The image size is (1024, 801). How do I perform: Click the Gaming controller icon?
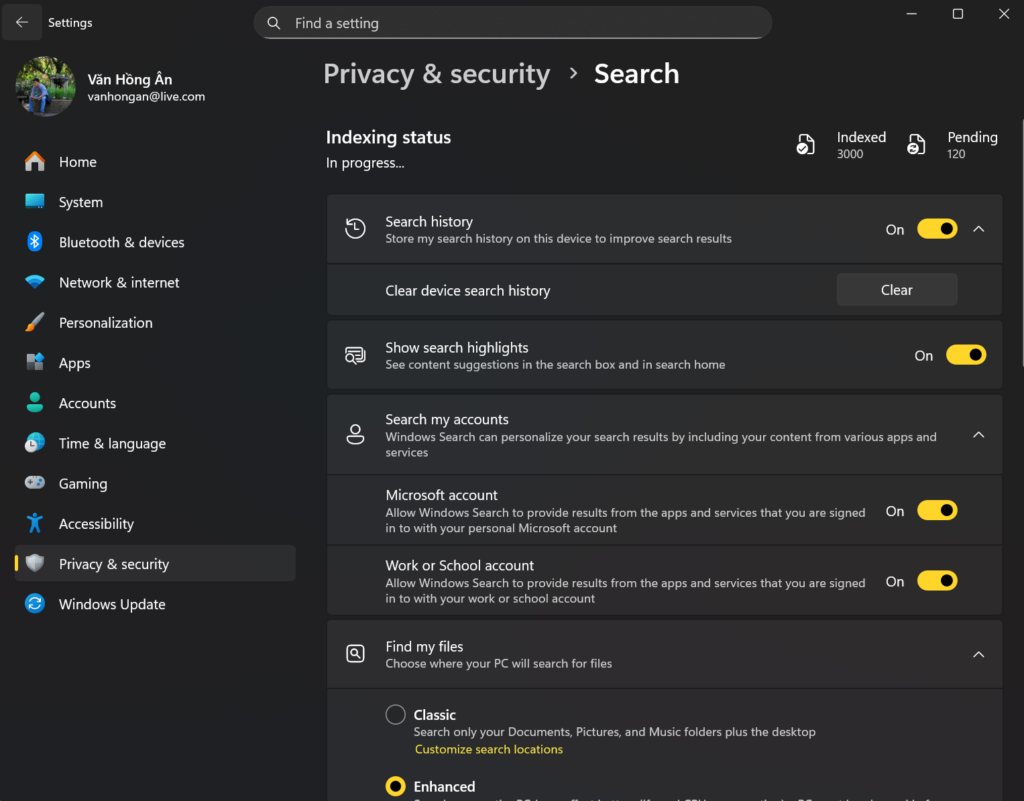point(35,483)
